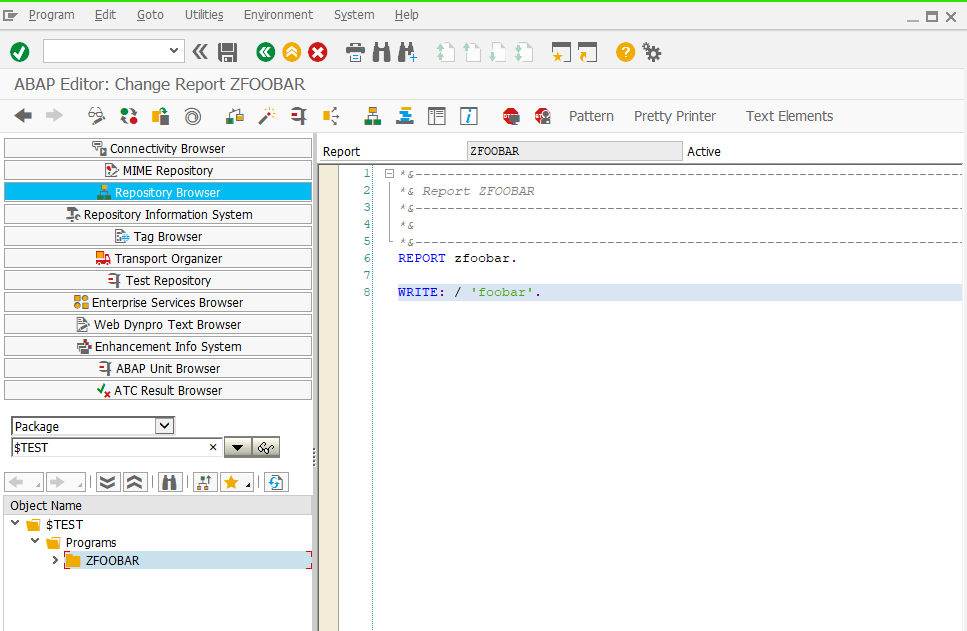Click the red Cancel icon
The width and height of the screenshot is (967, 631).
point(318,52)
